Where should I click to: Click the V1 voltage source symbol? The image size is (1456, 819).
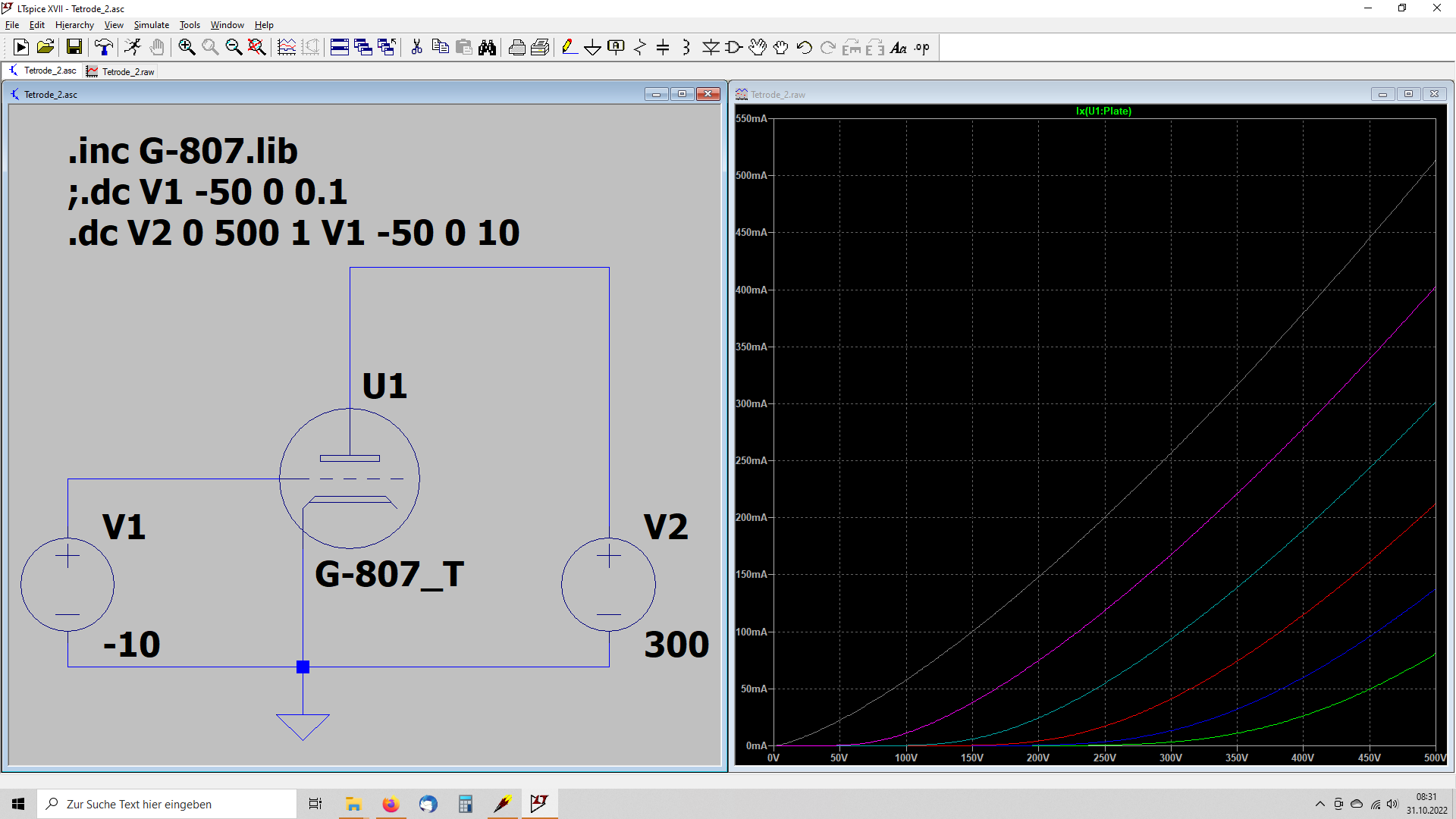click(x=67, y=585)
